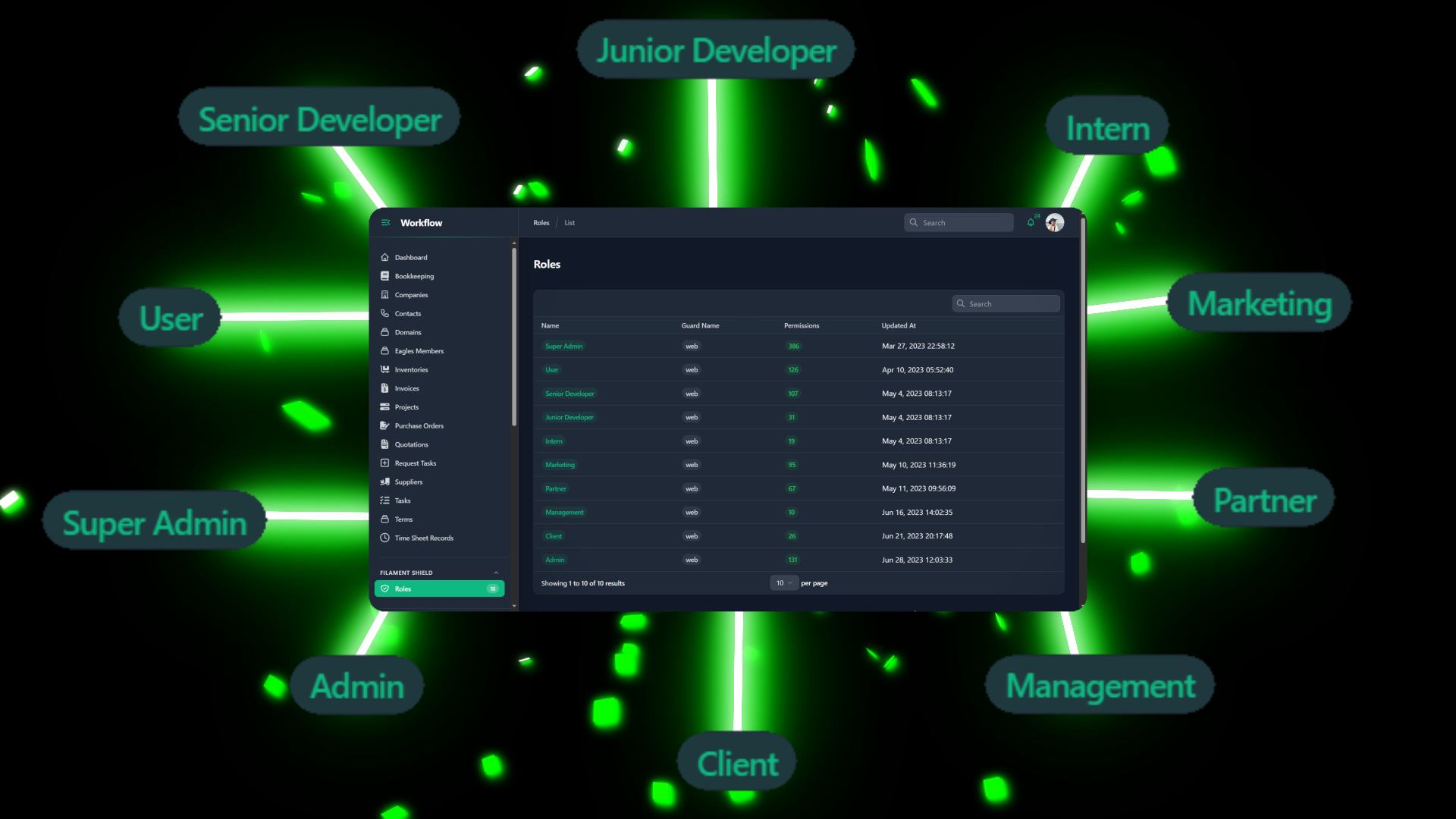Viewport: 1456px width, 819px height.
Task: Sort by Guard Name column header
Action: [x=700, y=326]
